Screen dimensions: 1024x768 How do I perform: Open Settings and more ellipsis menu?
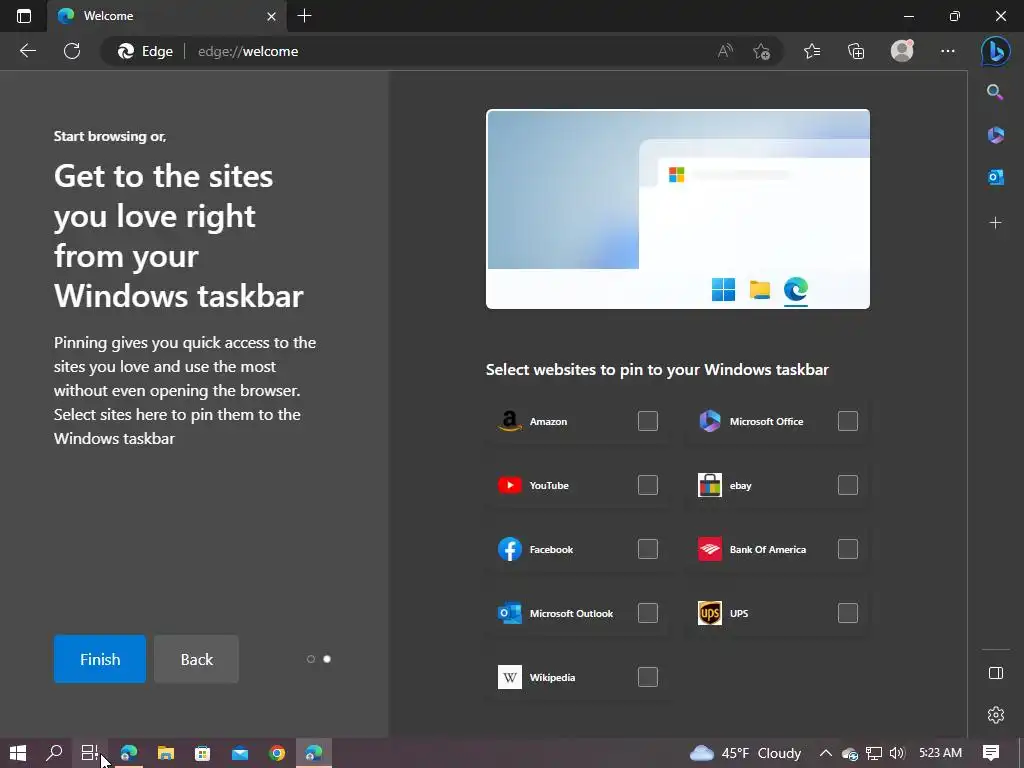click(948, 51)
